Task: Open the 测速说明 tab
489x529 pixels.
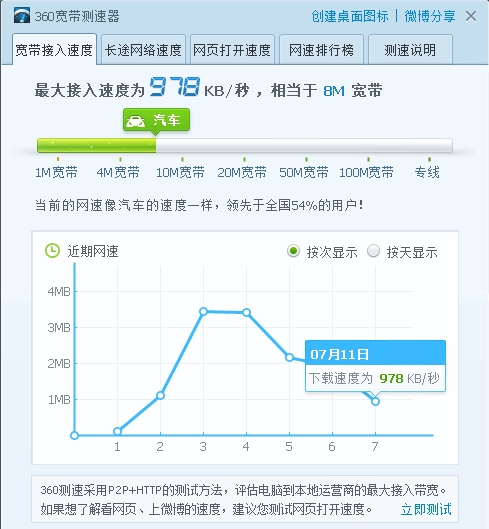Action: [410, 50]
